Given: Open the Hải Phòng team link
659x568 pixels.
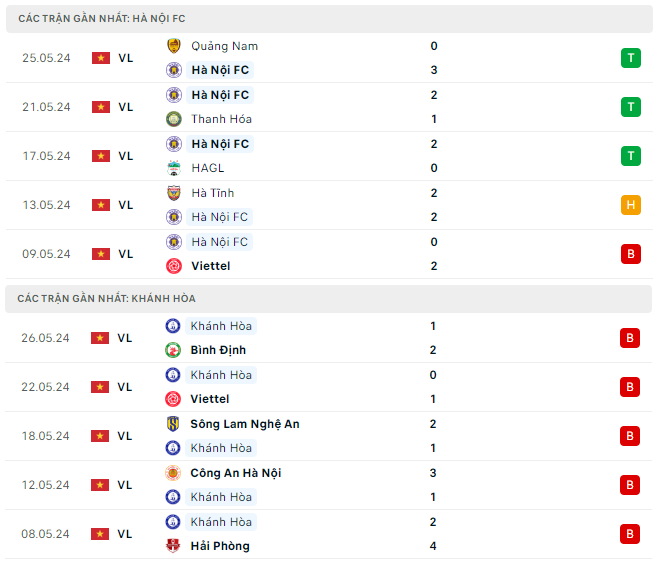Looking at the screenshot, I should (x=220, y=546).
